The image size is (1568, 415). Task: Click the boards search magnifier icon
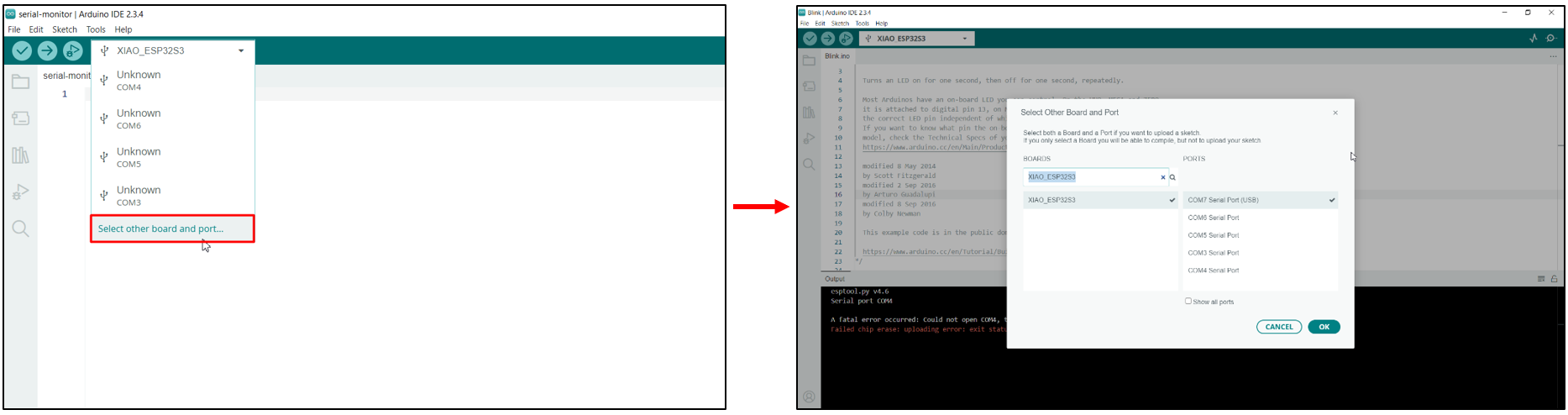1172,177
